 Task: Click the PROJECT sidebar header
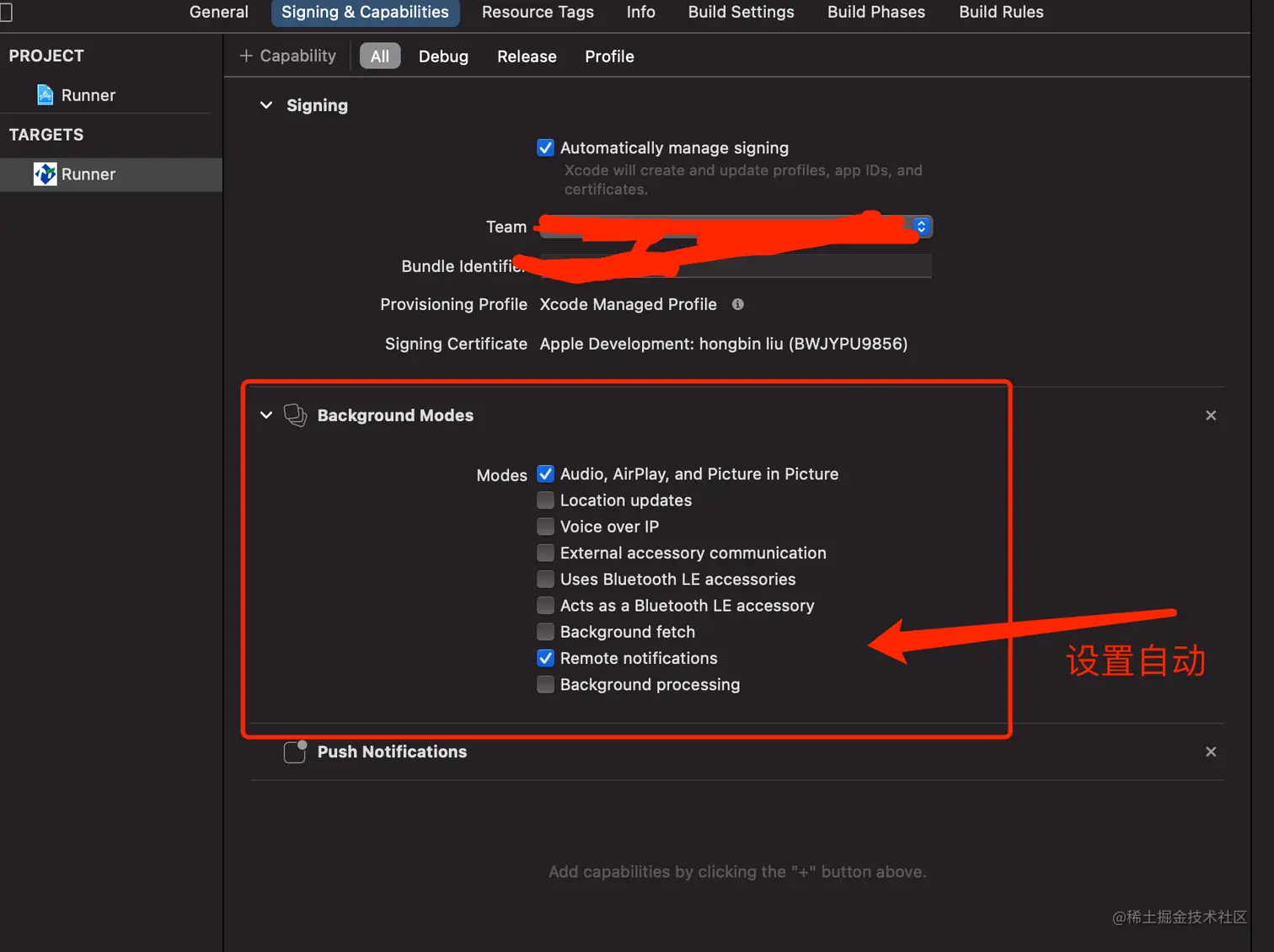(x=46, y=56)
